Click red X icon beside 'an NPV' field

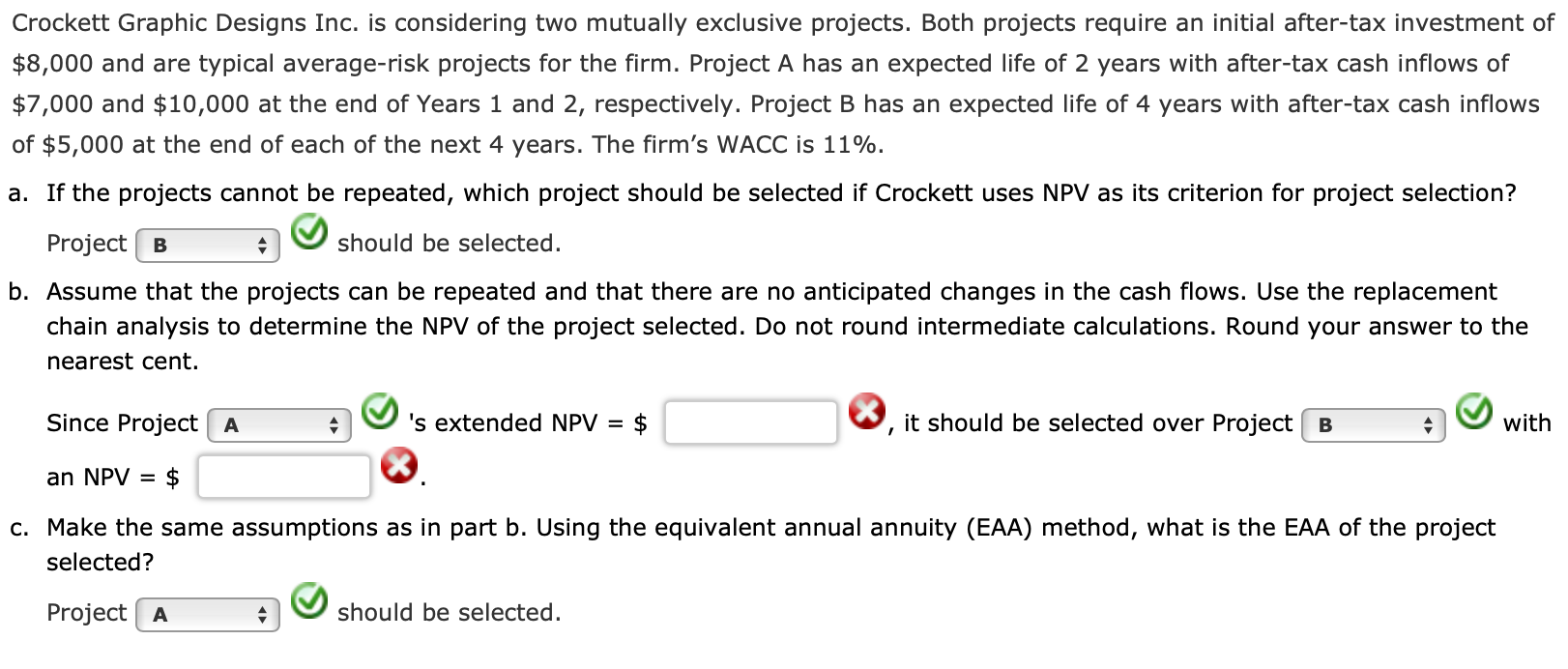399,466
